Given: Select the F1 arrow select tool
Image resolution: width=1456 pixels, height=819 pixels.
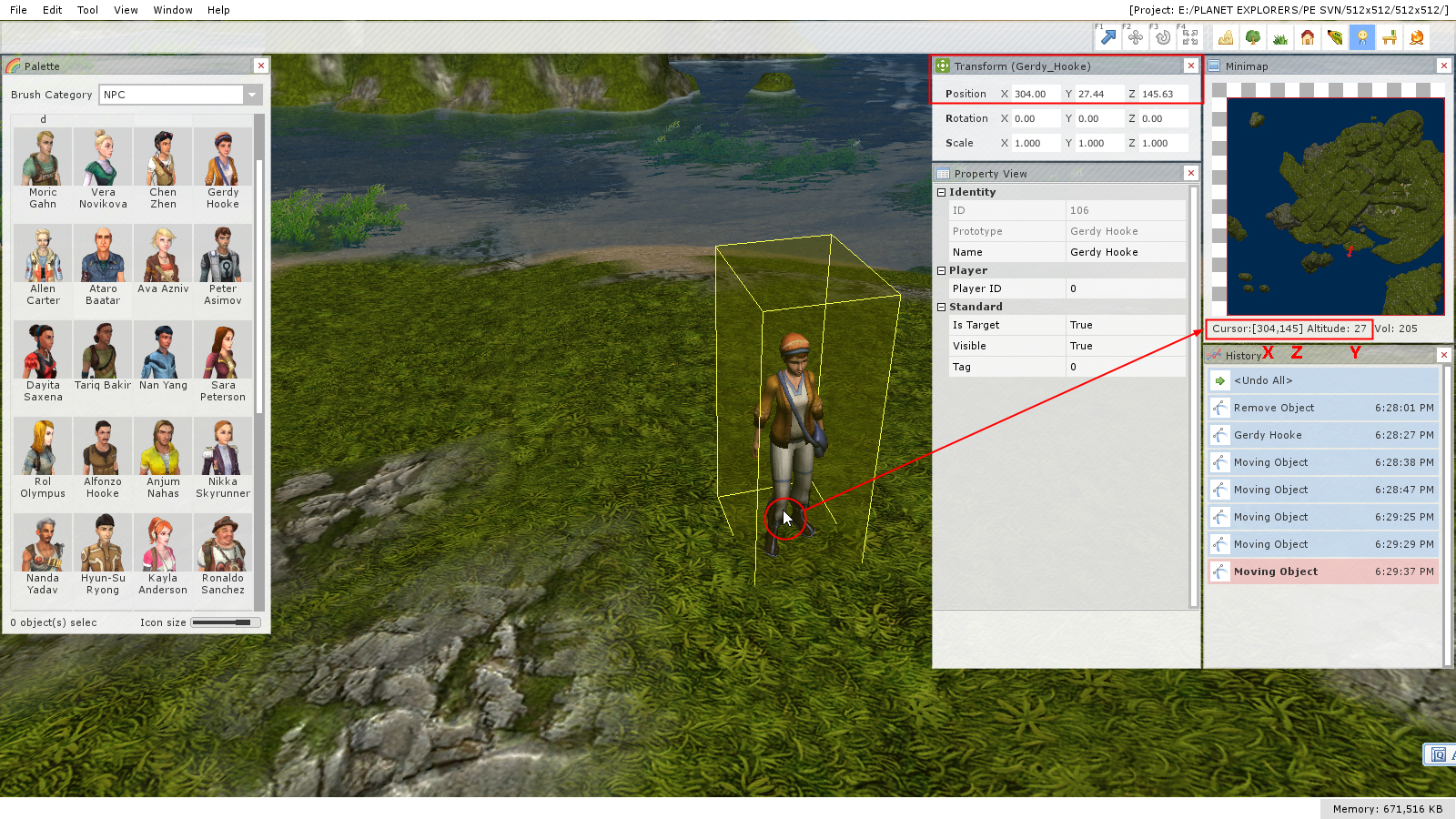Looking at the screenshot, I should tap(1107, 37).
